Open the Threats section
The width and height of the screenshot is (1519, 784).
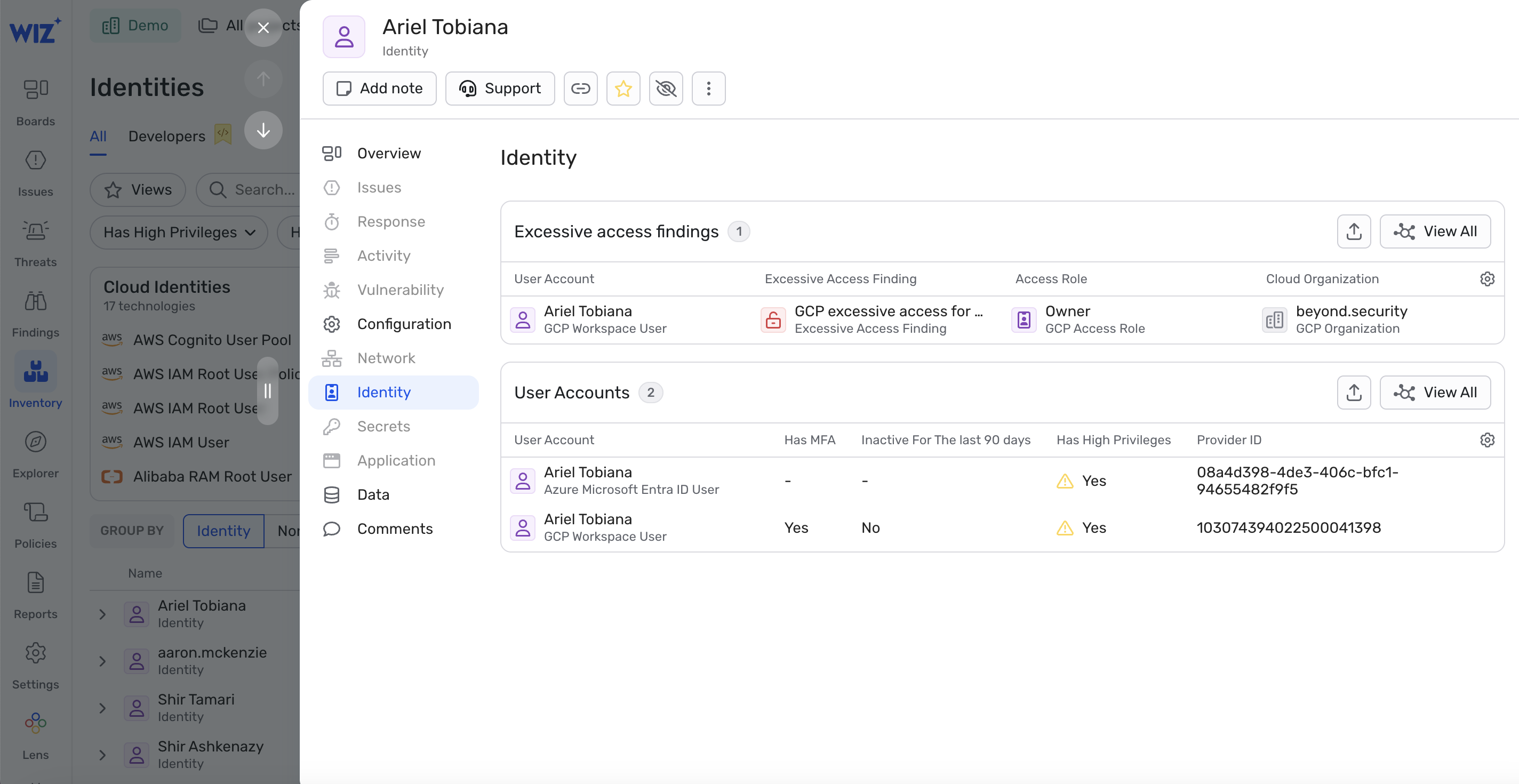pos(35,242)
